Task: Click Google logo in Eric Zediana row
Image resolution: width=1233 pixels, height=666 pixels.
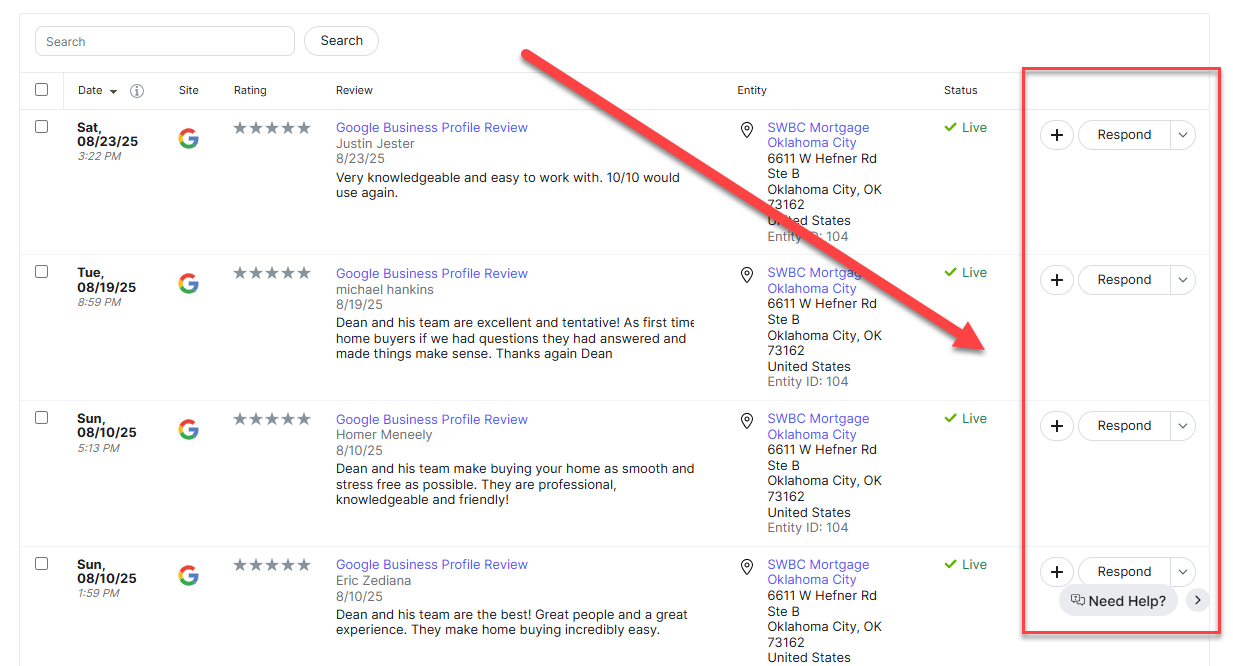Action: (x=188, y=575)
